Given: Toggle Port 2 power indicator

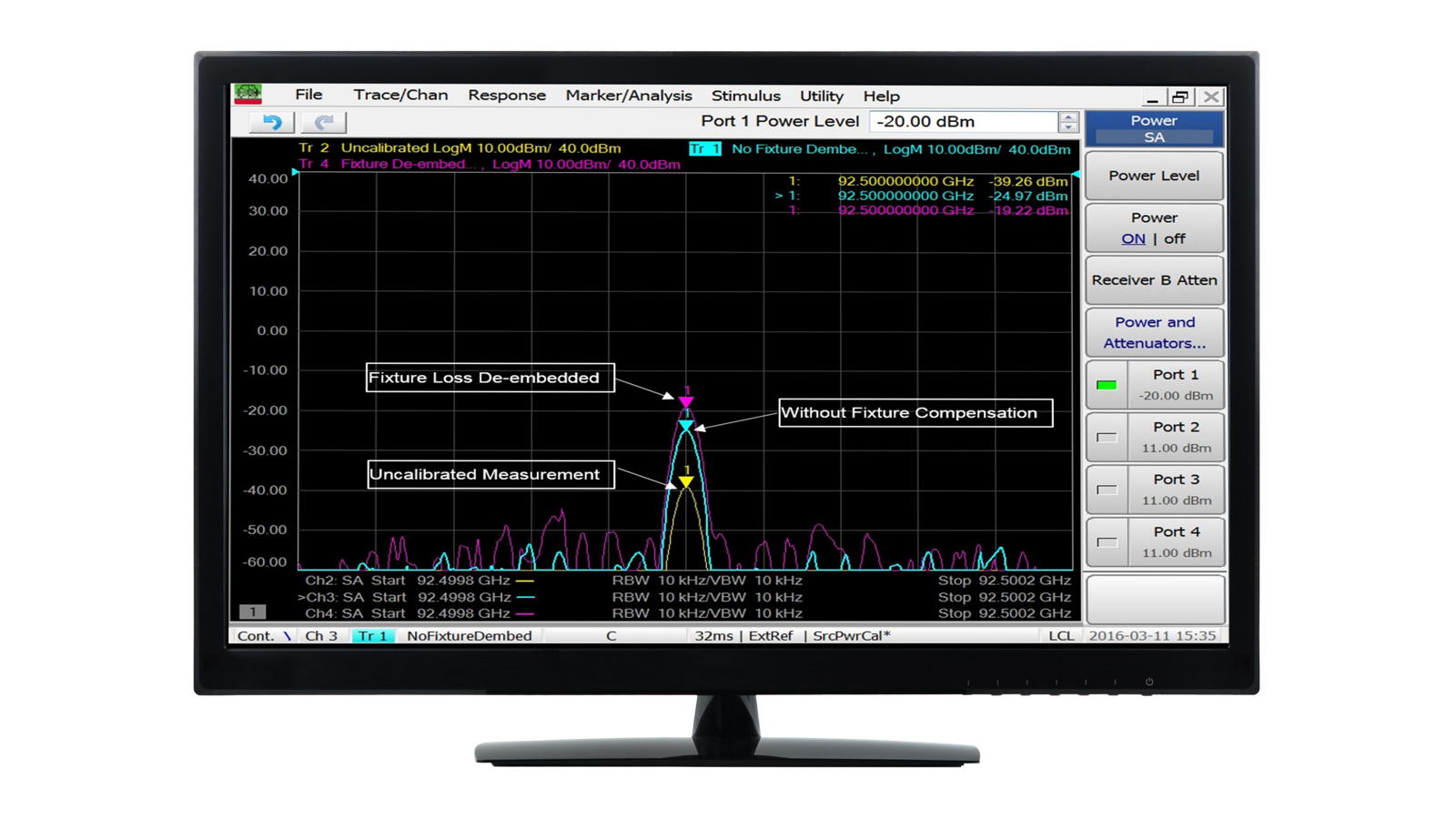Looking at the screenshot, I should [1107, 438].
